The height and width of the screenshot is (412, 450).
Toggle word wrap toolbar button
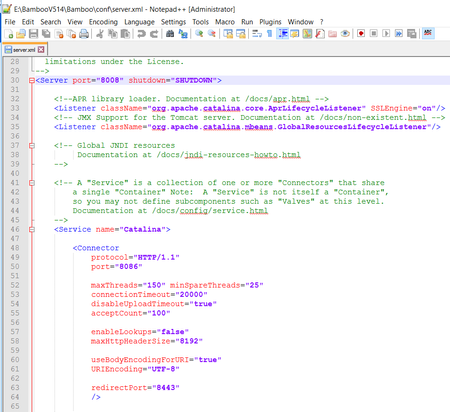tap(257, 34)
